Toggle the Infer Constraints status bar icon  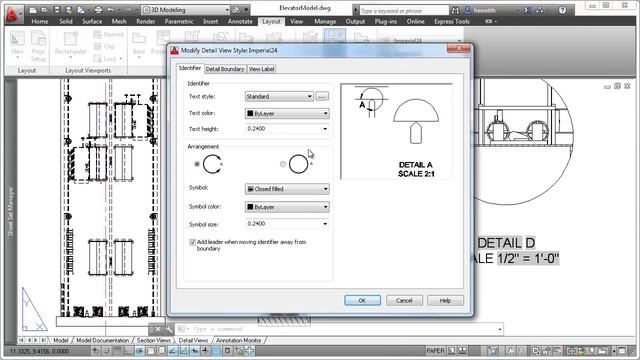[x=95, y=351]
